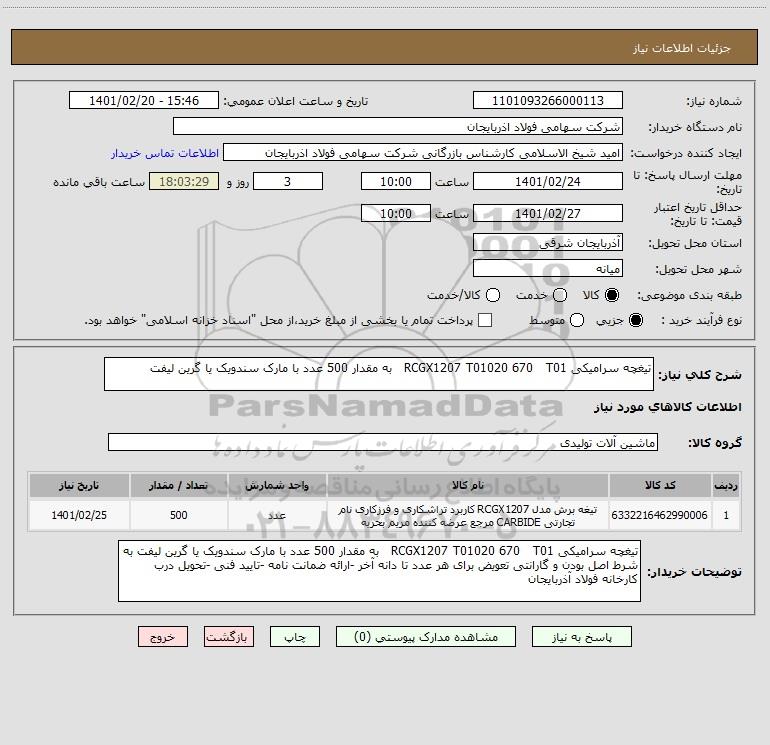
Task: Click the row number cell 1
Action: [726, 515]
